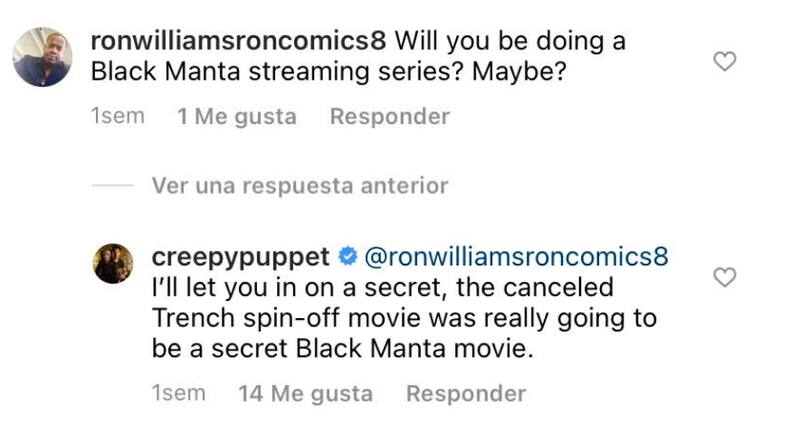
Task: Open creepypuppet's profile avatar
Action: (113, 263)
